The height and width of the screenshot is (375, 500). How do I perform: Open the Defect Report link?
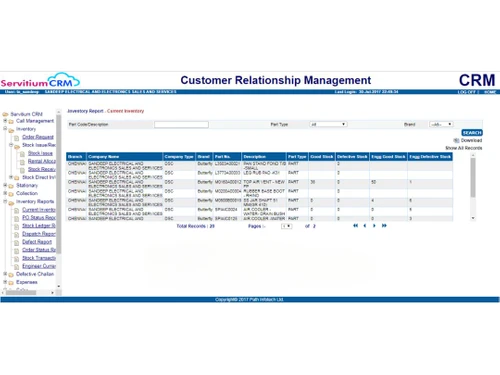(37, 242)
